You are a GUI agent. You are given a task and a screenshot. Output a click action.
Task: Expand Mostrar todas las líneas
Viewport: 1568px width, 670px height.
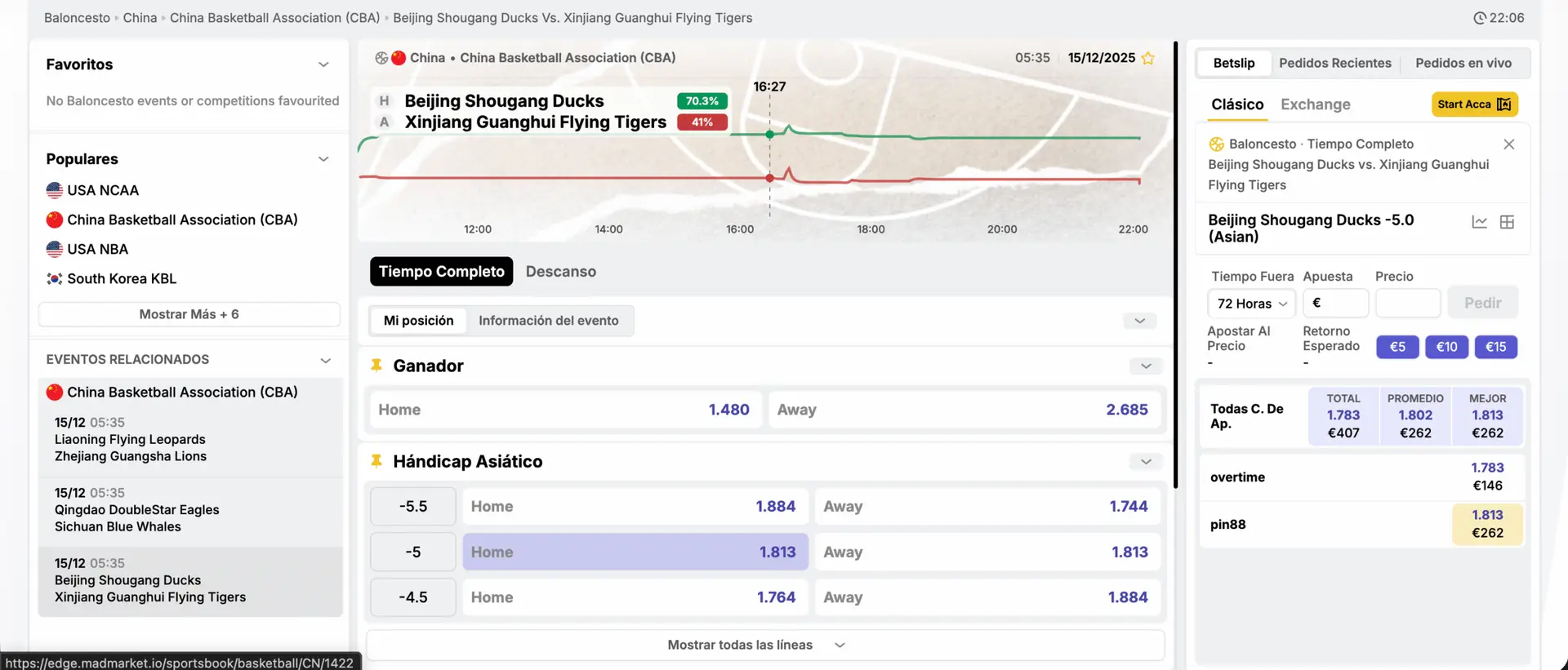764,645
